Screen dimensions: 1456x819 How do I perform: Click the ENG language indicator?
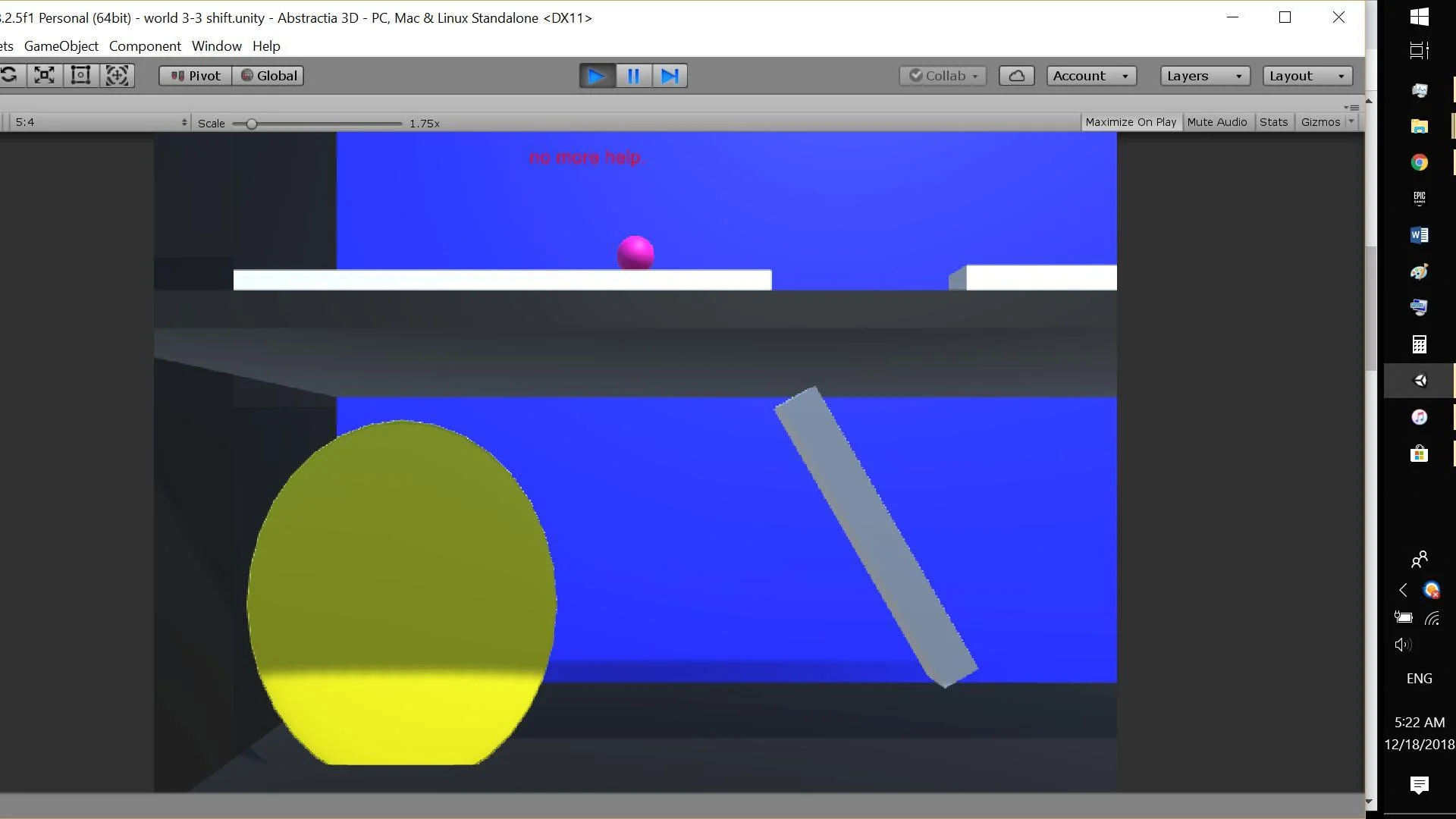click(x=1419, y=679)
